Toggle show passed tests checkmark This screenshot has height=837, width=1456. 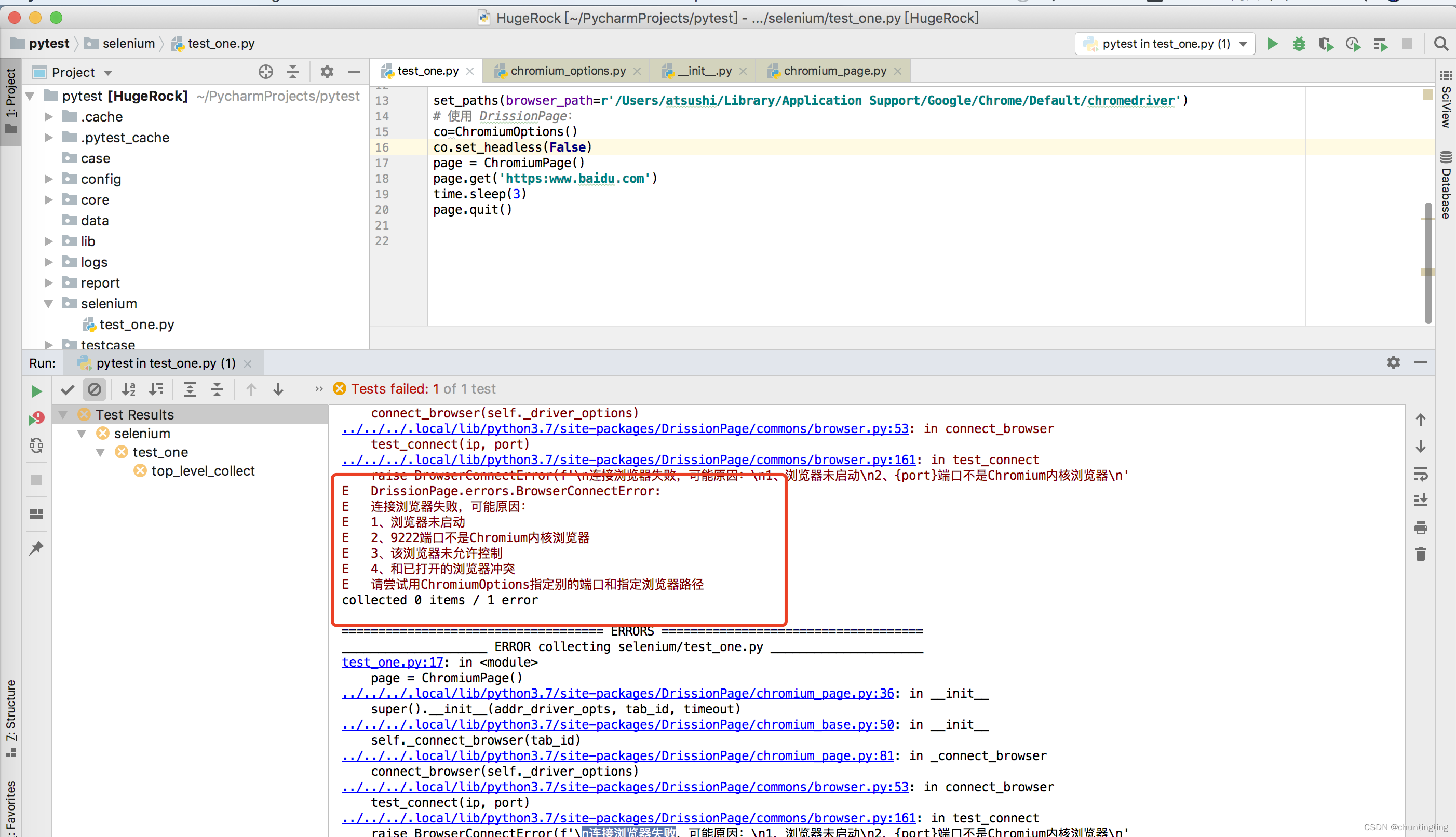(x=68, y=389)
